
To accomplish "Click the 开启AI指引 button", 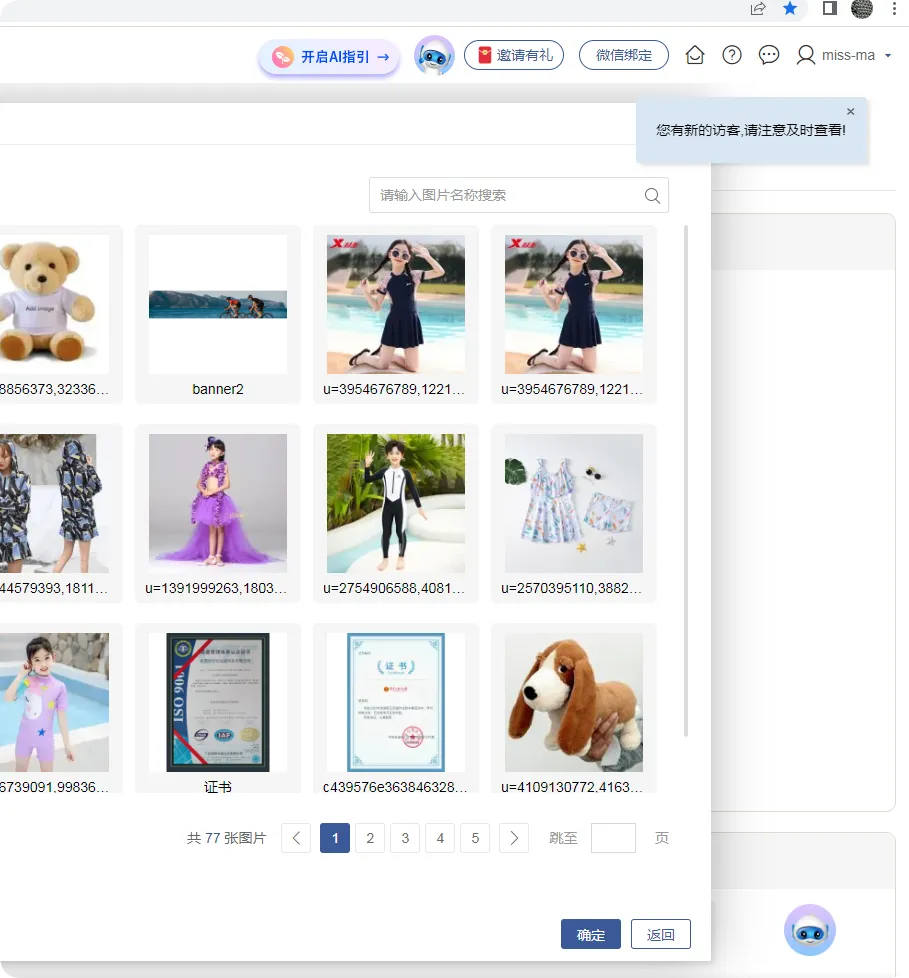I will [329, 57].
